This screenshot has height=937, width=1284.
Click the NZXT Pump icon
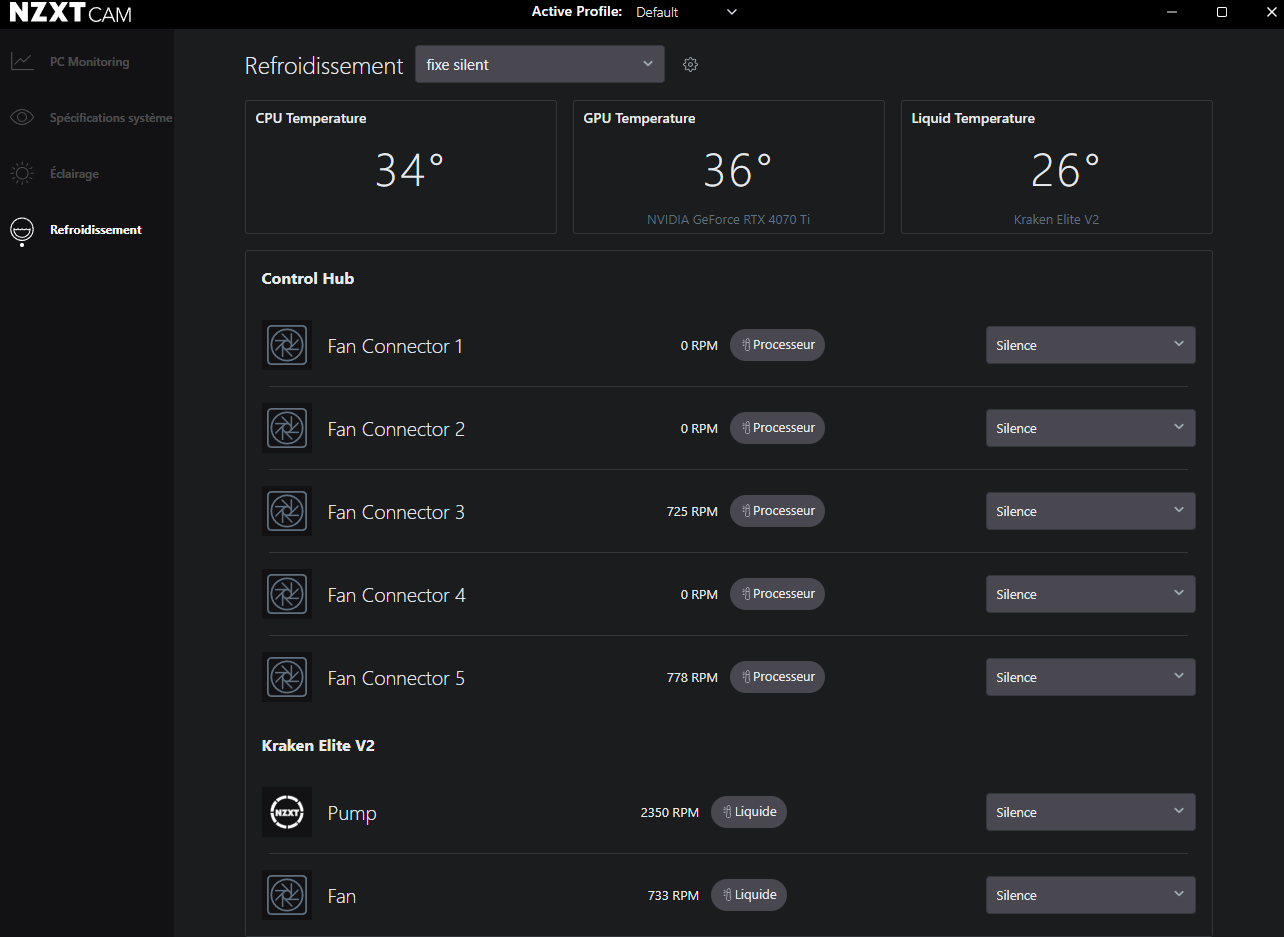[x=287, y=813]
